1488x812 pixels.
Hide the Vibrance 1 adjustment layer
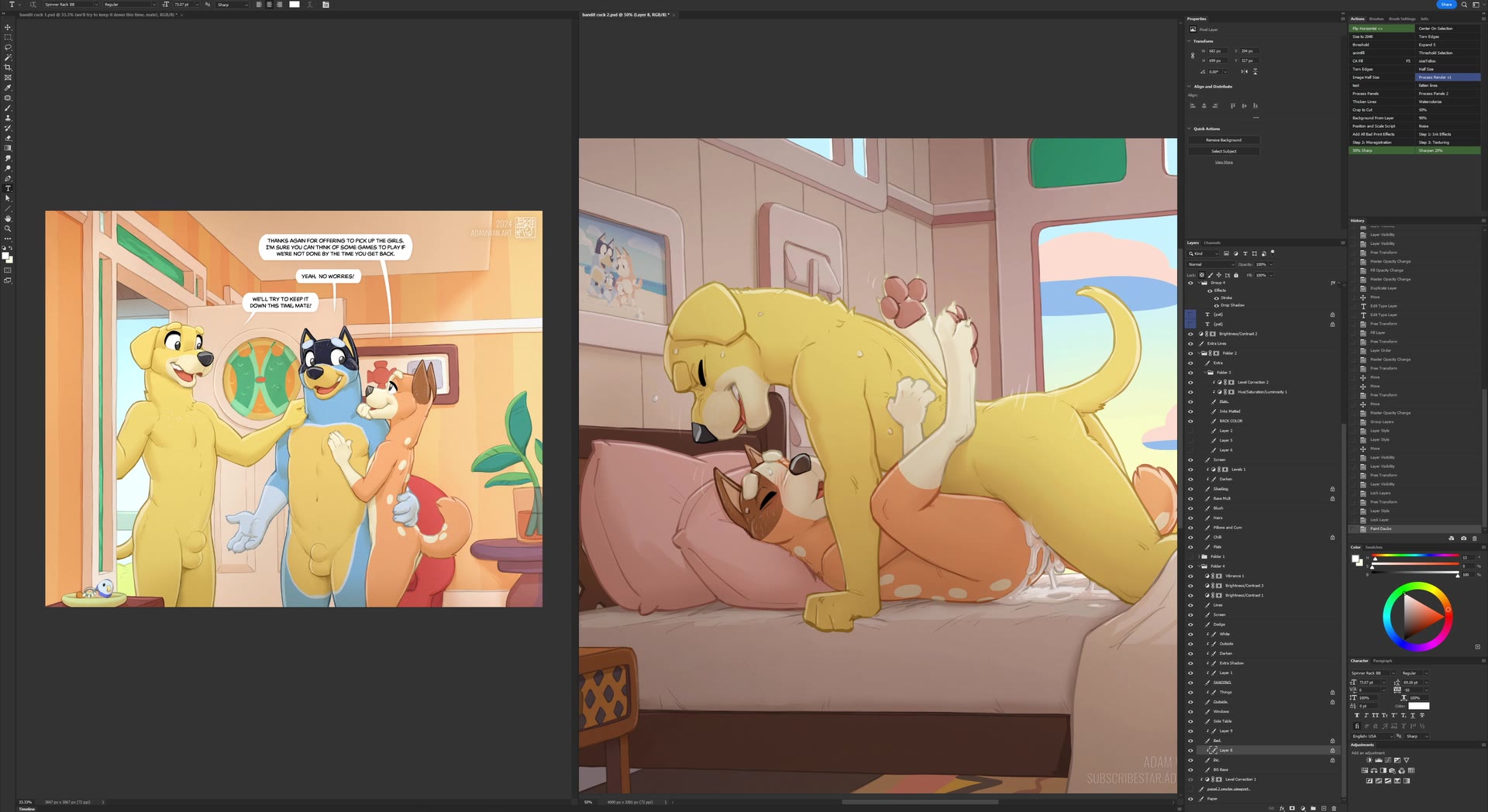[1190, 576]
